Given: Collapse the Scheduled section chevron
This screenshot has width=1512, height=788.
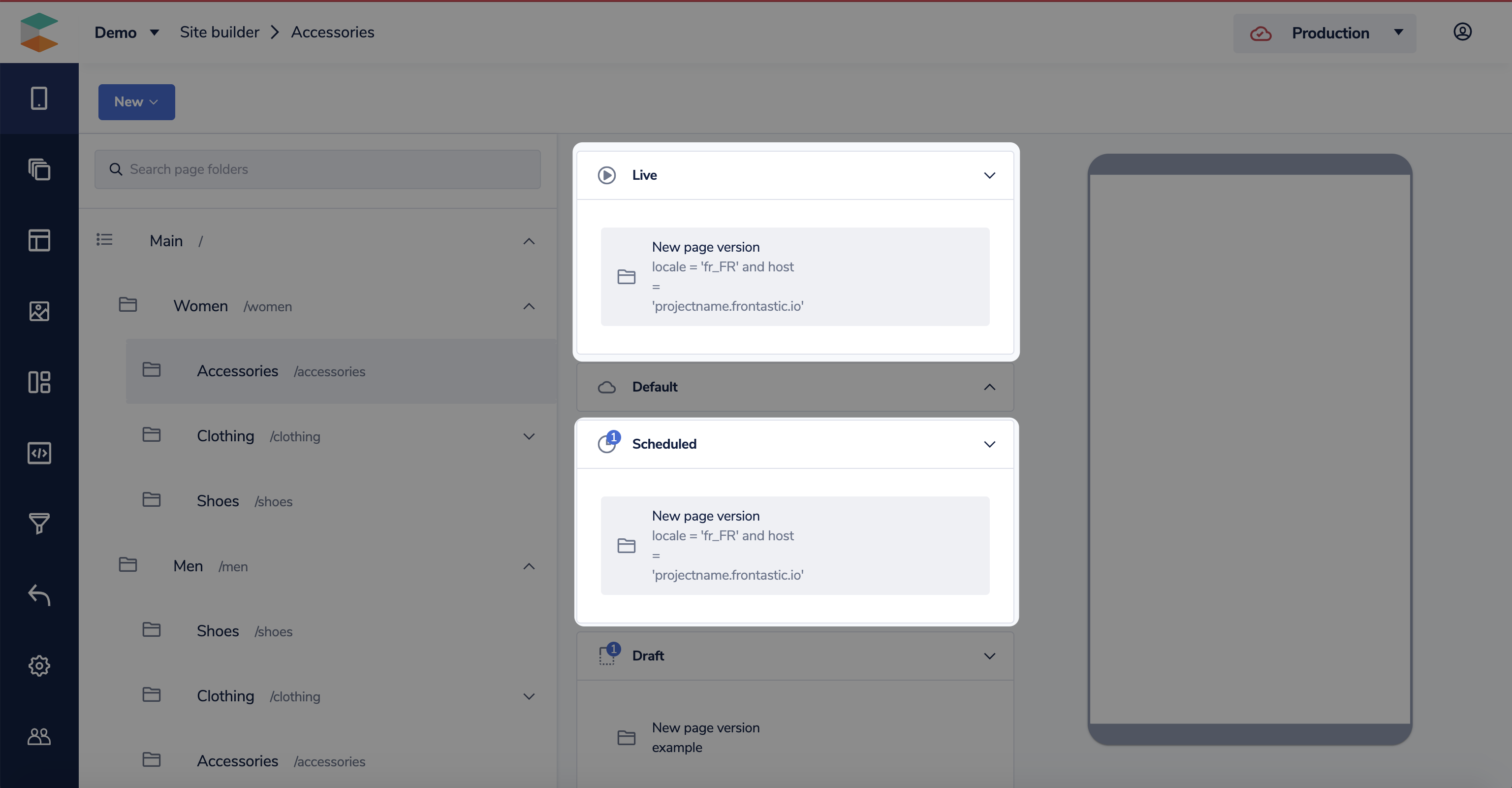Looking at the screenshot, I should point(989,444).
